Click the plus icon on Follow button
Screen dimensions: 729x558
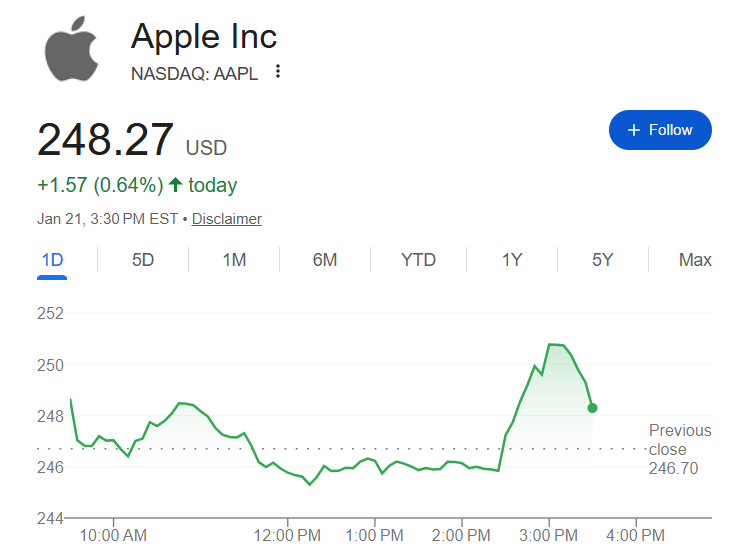pyautogui.click(x=633, y=130)
